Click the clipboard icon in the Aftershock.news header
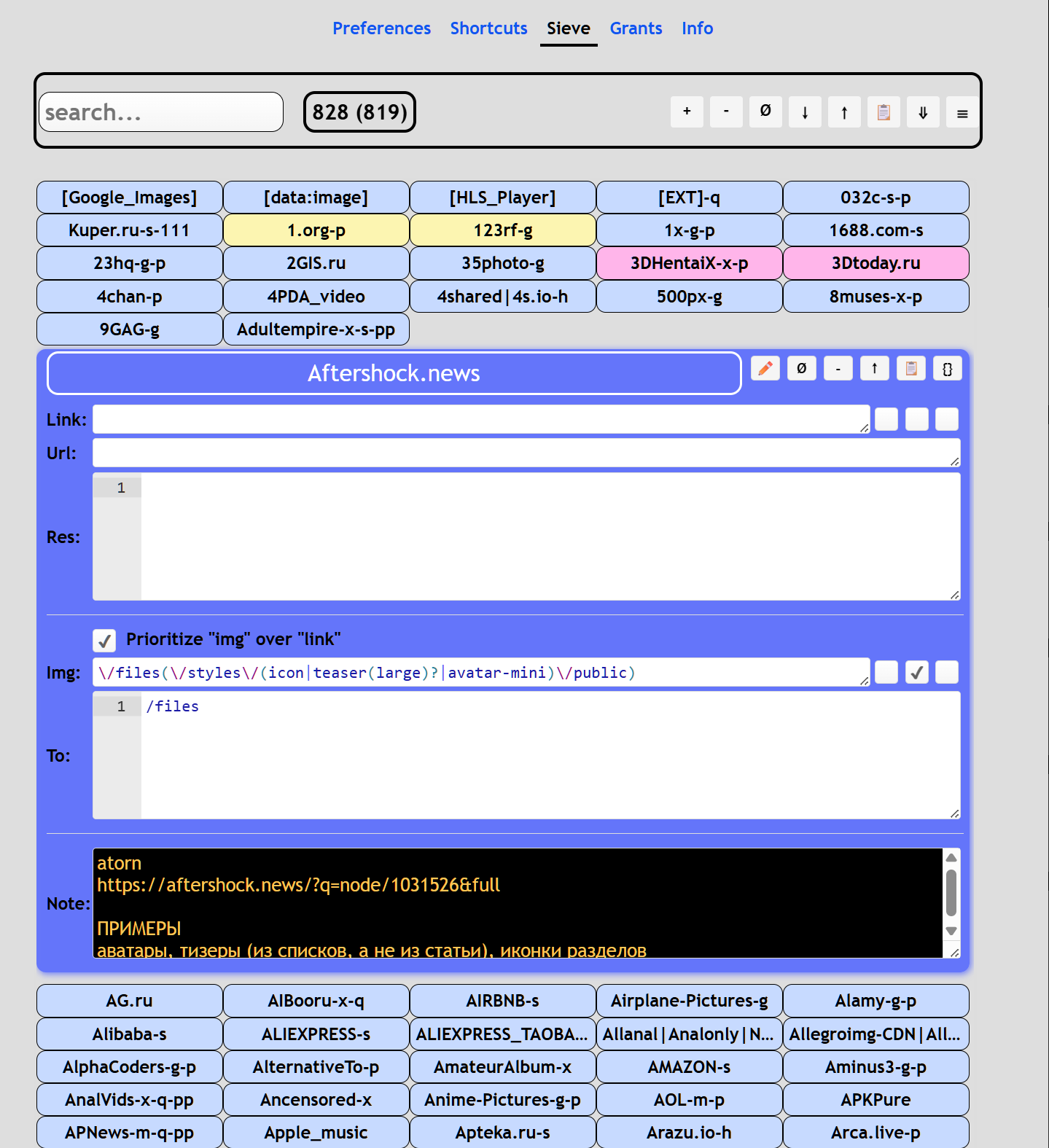The height and width of the screenshot is (1148, 1049). point(911,368)
